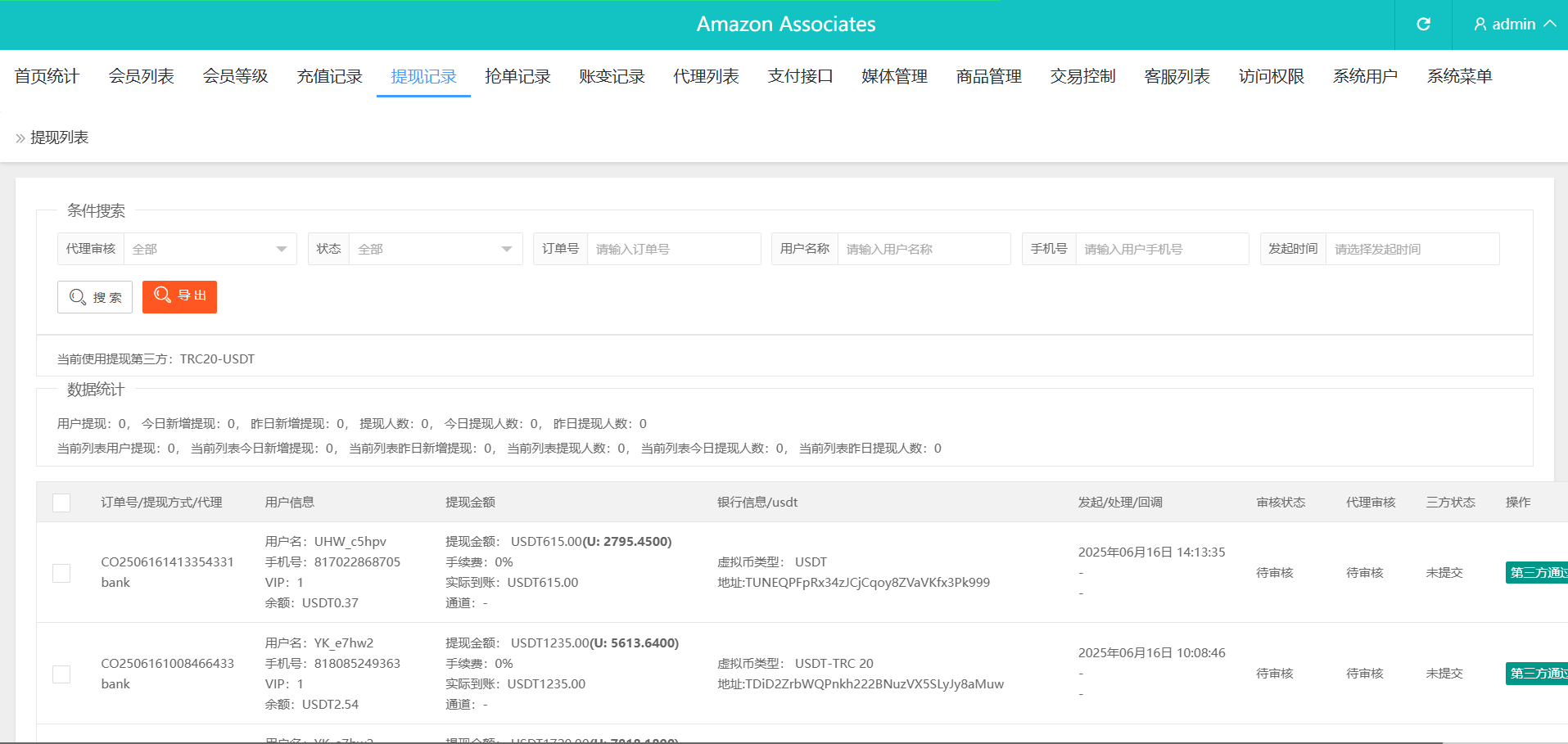Open the 系统菜单 navigation item
Screen dimensions: 1568x744
pos(1459,76)
